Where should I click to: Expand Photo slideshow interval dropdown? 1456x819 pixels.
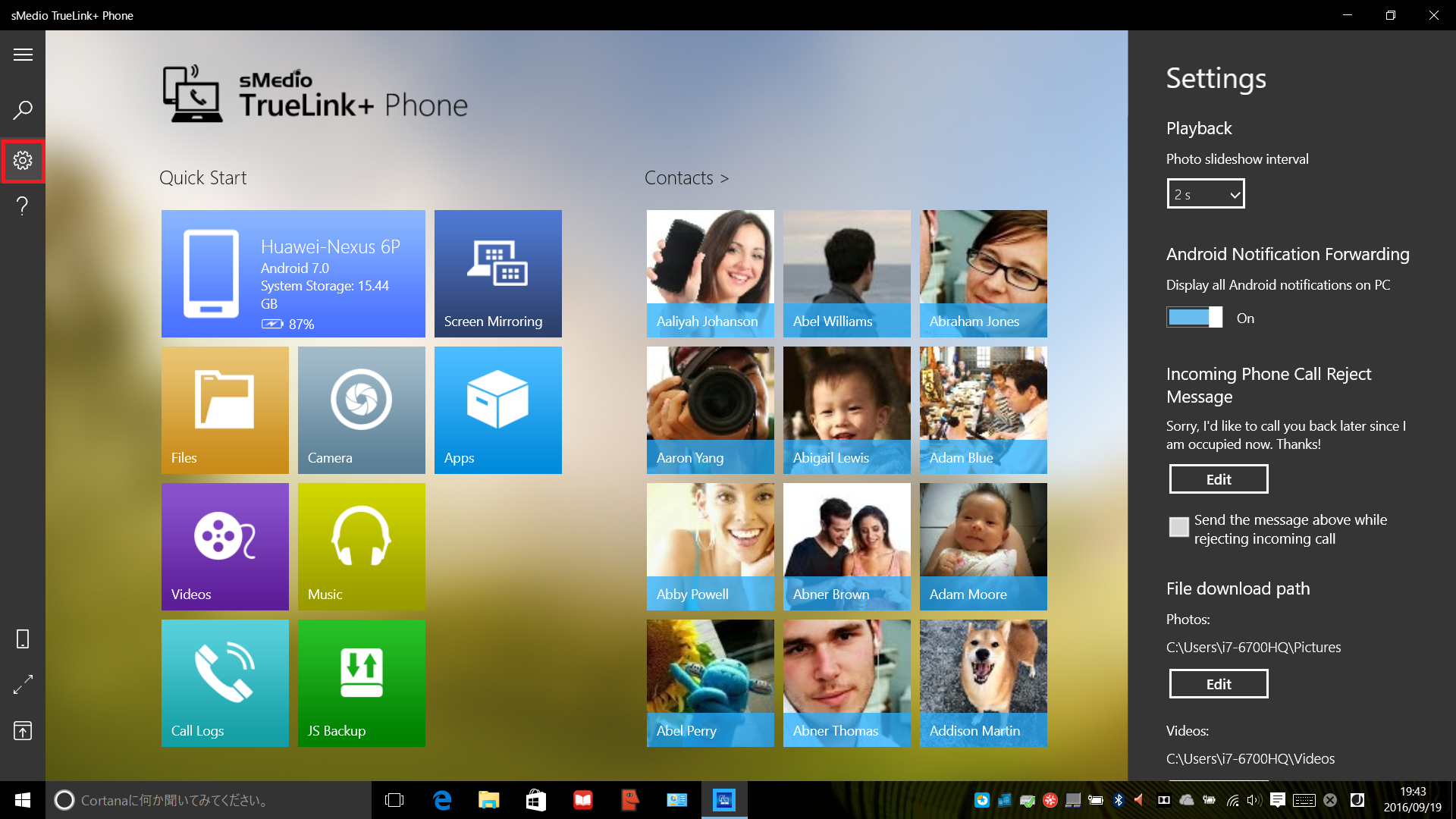1206,194
